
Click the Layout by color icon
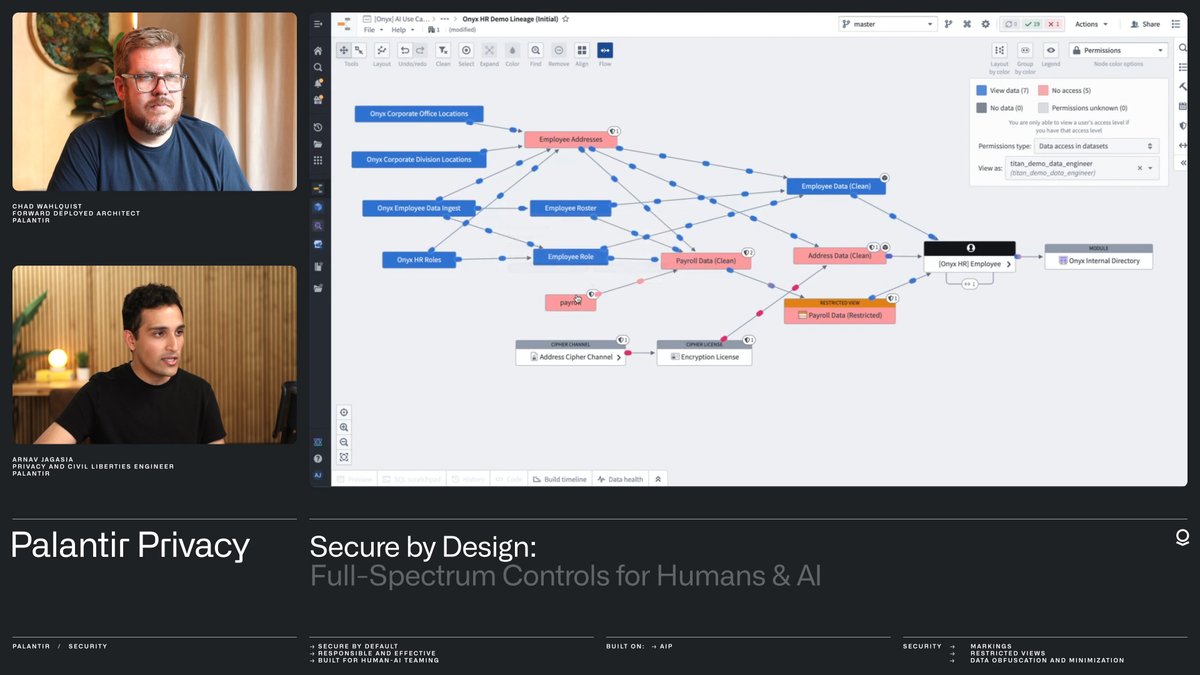coord(999,50)
